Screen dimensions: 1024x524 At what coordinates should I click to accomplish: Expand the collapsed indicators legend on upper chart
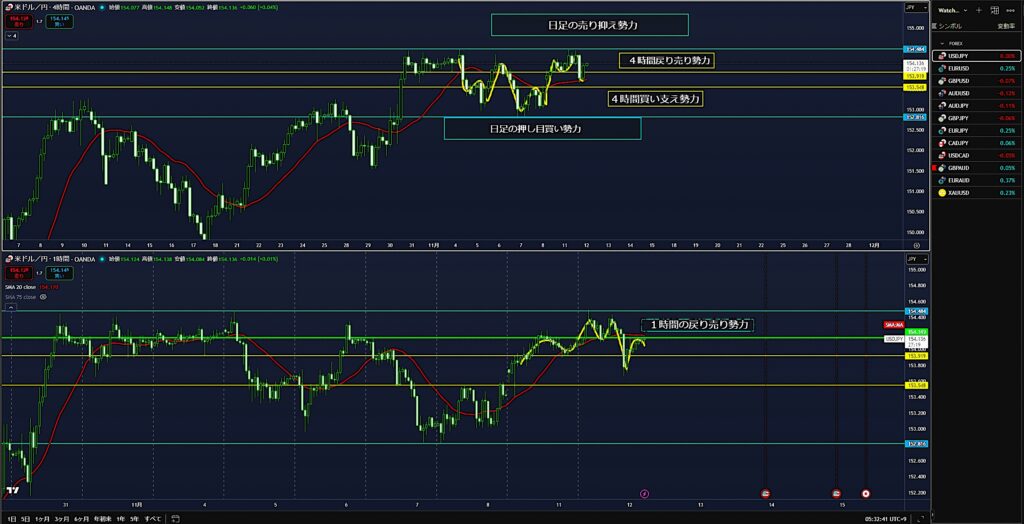(x=13, y=35)
